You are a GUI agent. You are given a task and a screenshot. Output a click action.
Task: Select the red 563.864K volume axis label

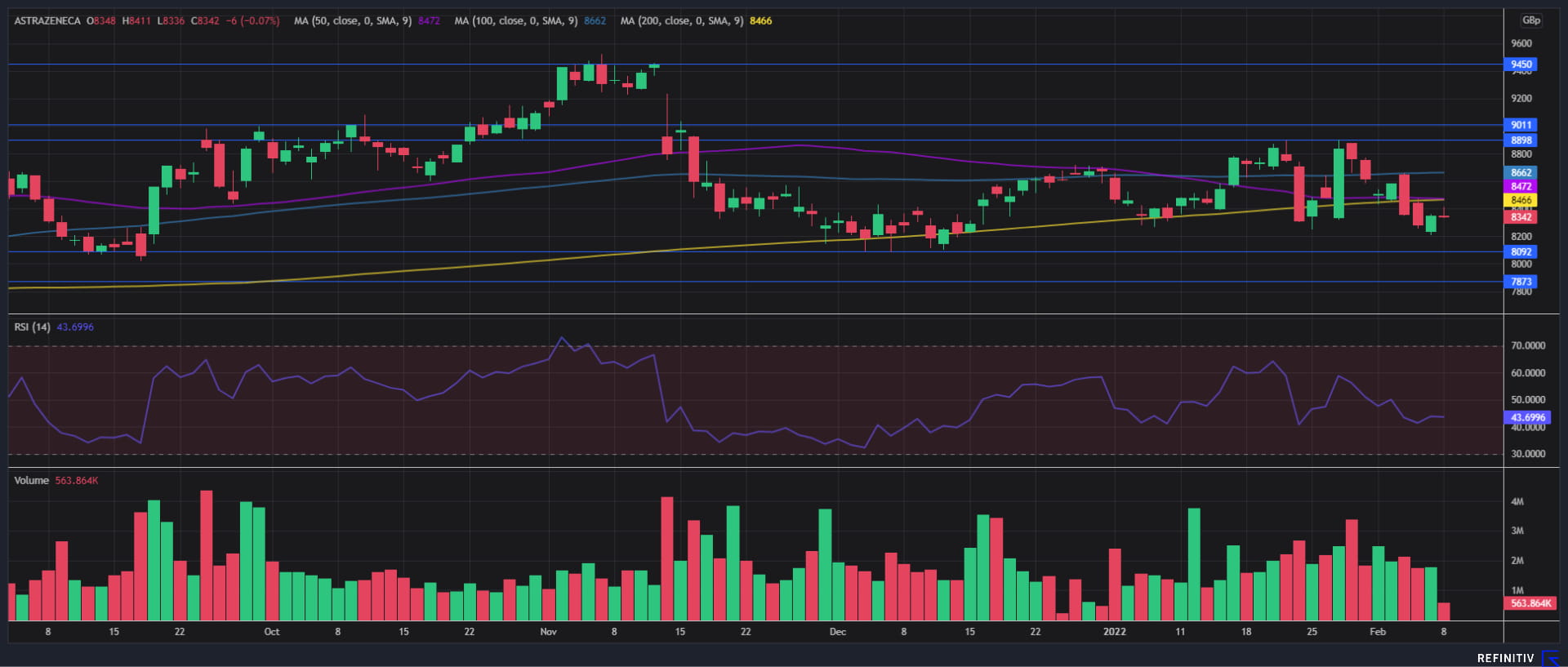(x=1530, y=603)
